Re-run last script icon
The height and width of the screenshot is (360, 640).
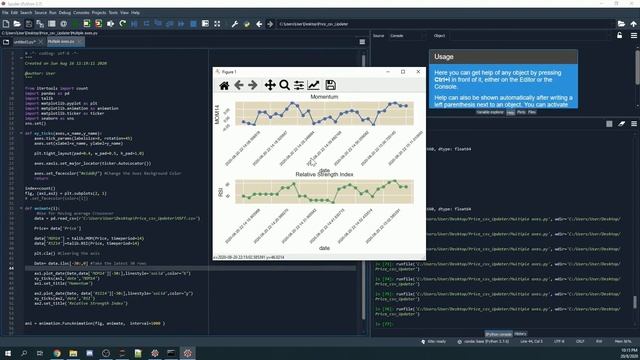(x=122, y=24)
